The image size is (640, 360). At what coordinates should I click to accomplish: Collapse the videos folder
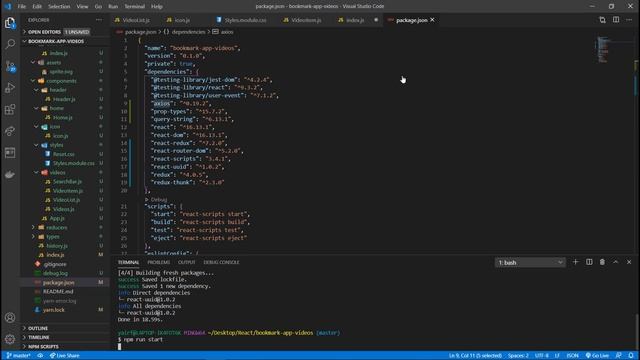36,172
